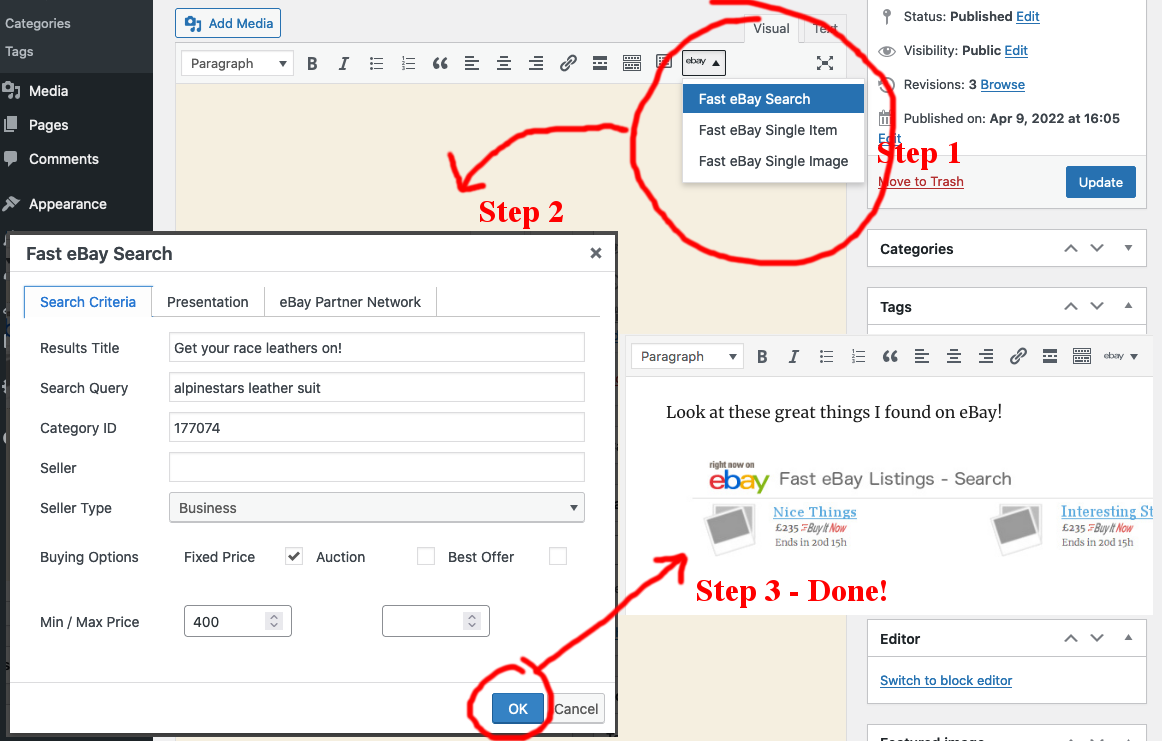Viewport: 1162px width, 741px height.
Task: Open the eBay Partner Network tab
Action: pyautogui.click(x=350, y=302)
